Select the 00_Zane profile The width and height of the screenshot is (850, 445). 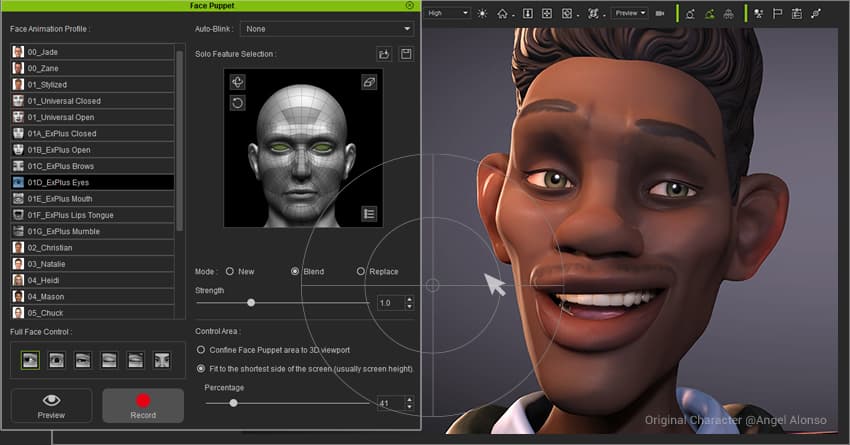point(93,68)
